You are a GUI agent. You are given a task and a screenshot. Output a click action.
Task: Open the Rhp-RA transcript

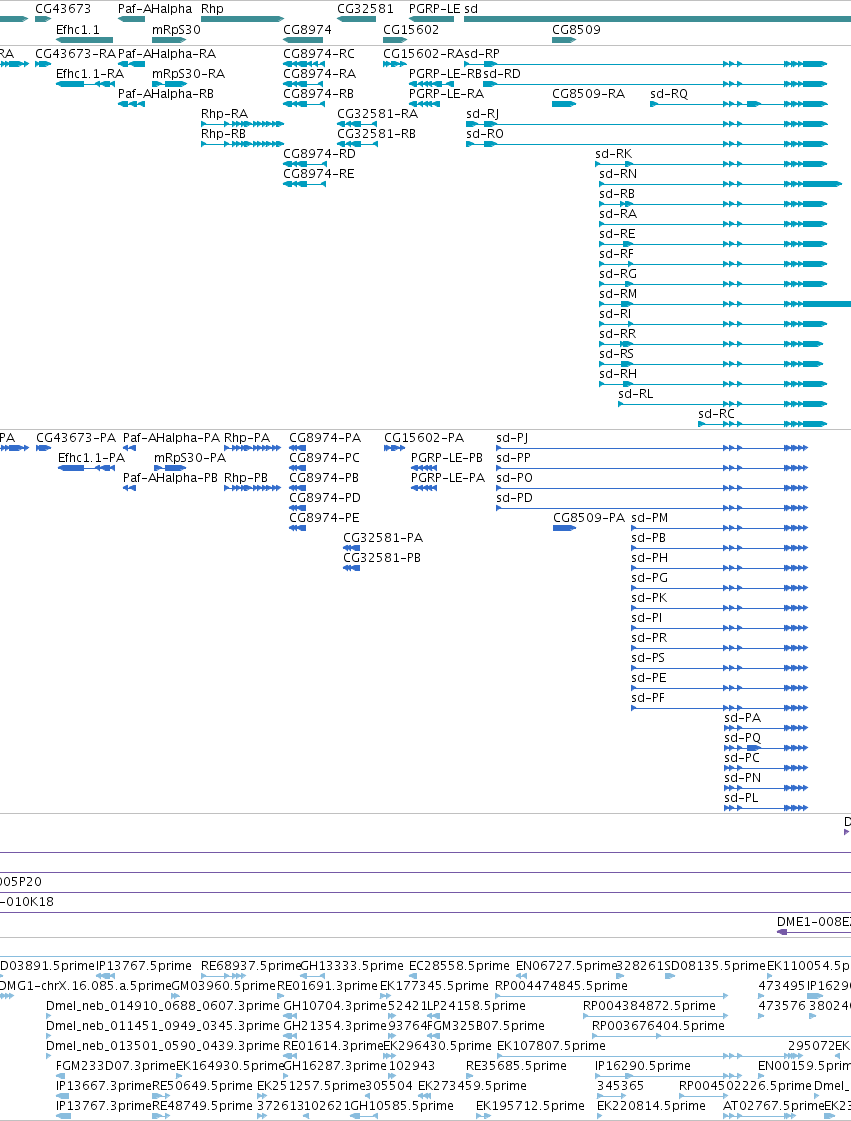[242, 124]
